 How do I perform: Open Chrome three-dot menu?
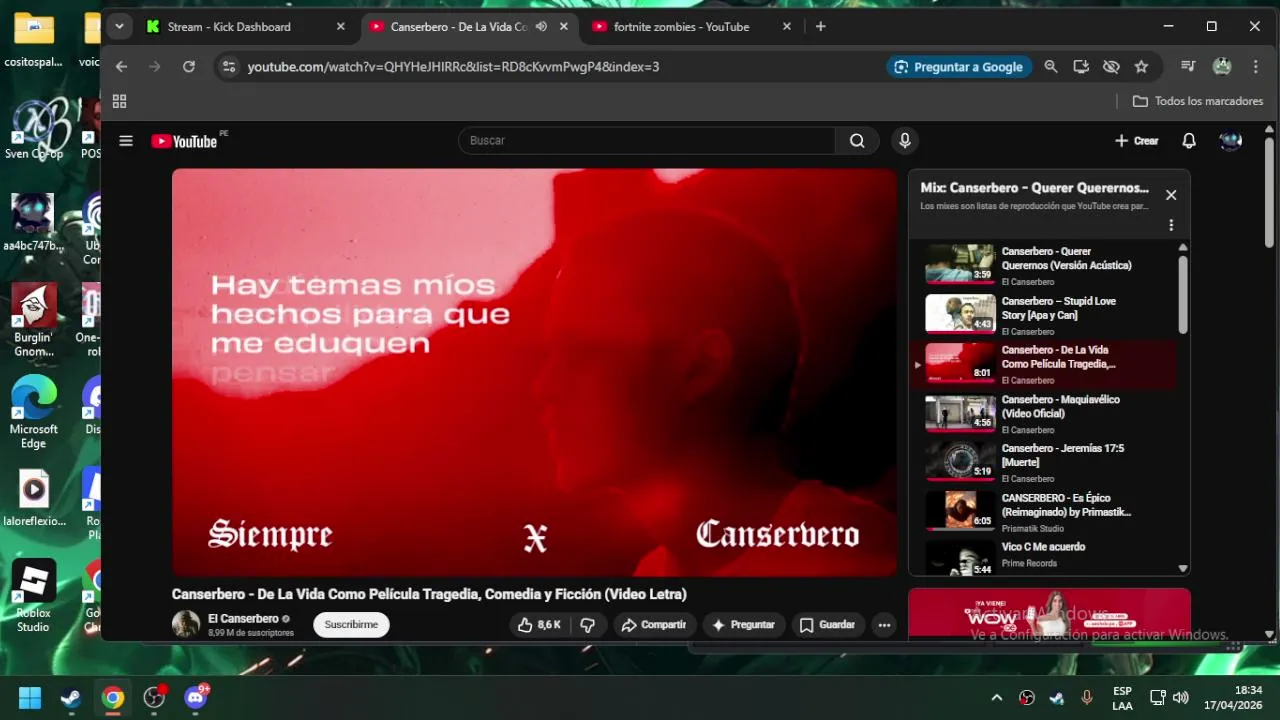(x=1256, y=67)
